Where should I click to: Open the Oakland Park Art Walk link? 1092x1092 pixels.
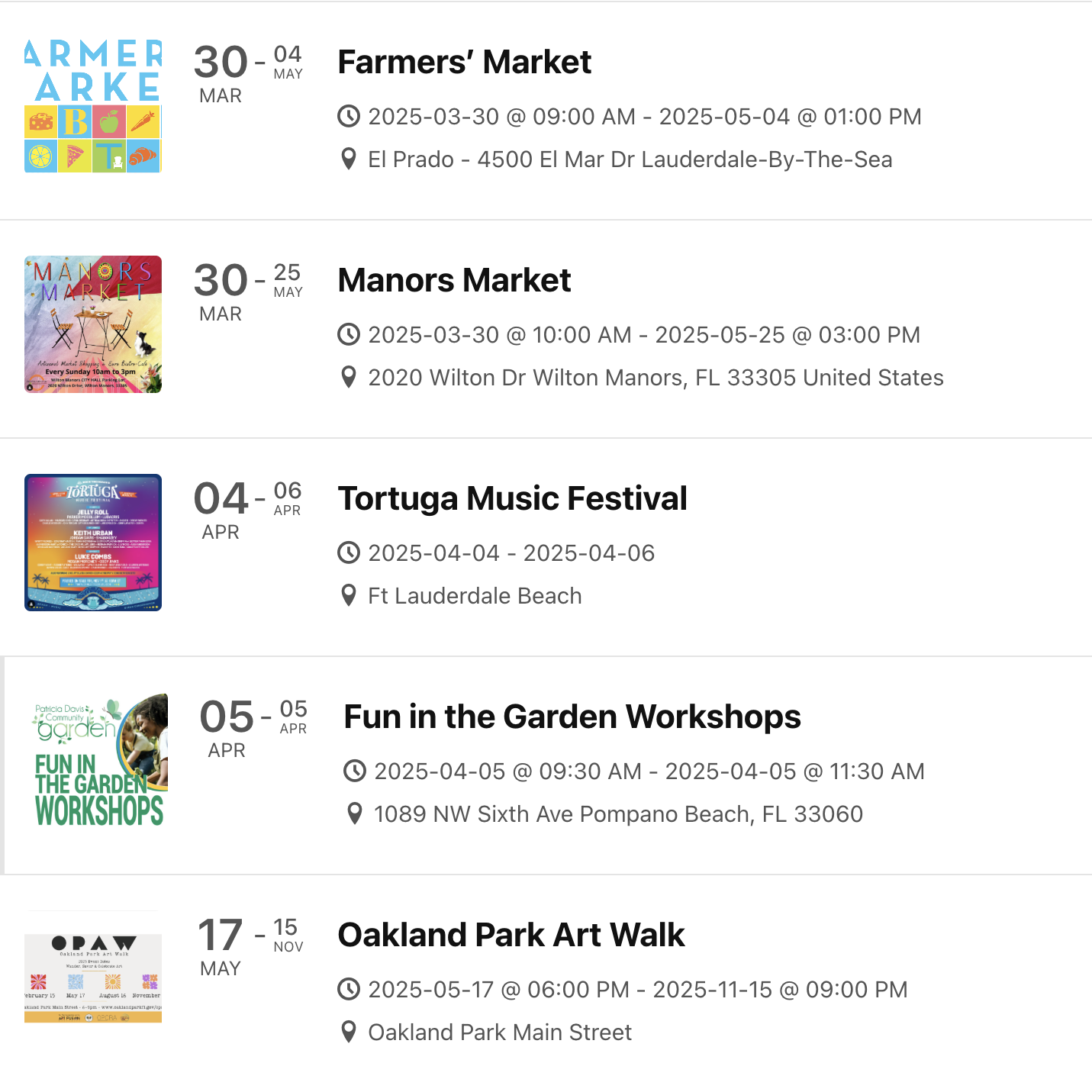[x=511, y=935]
